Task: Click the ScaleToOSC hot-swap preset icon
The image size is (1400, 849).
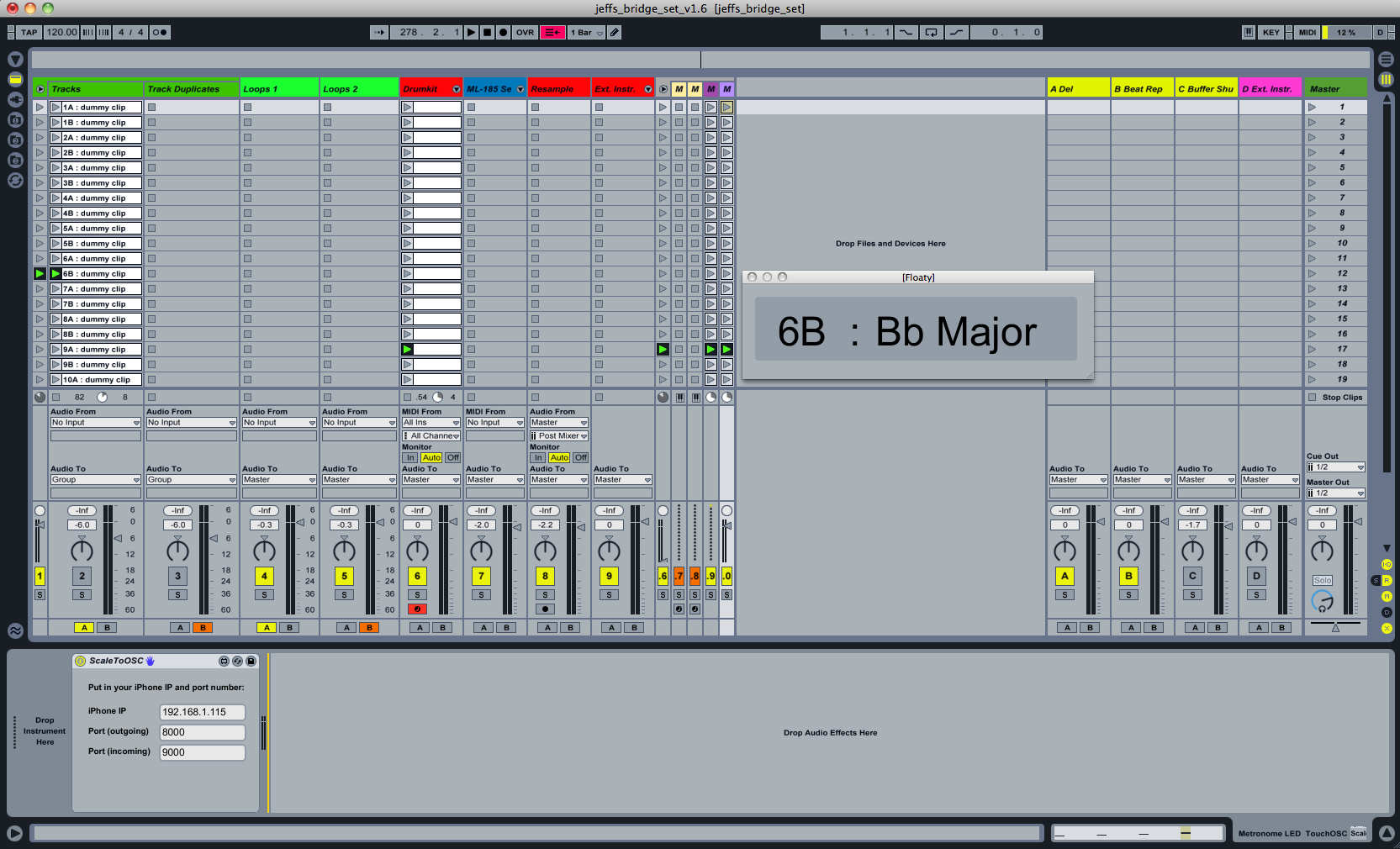Action: 237,662
